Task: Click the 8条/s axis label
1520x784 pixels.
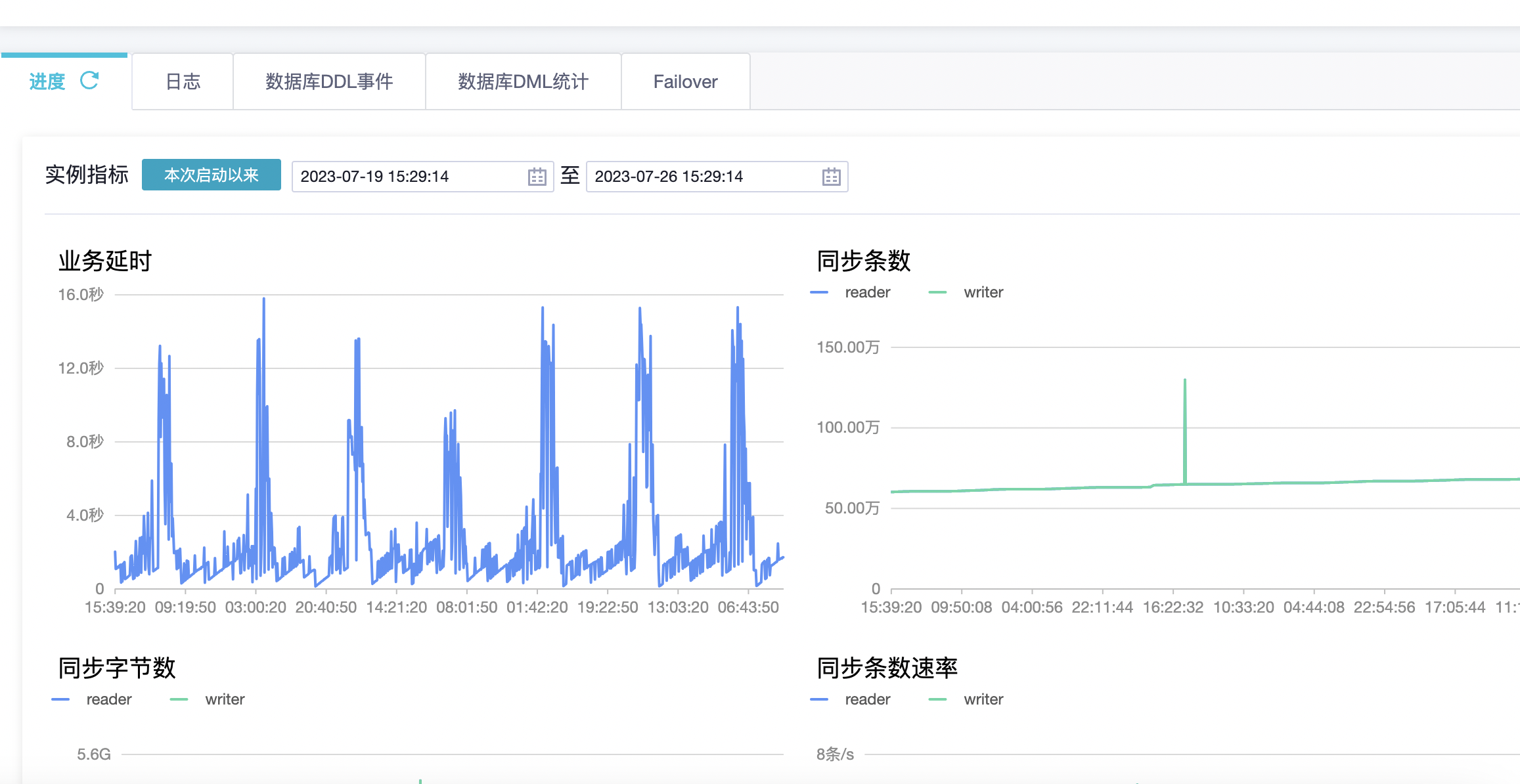Action: click(x=835, y=754)
